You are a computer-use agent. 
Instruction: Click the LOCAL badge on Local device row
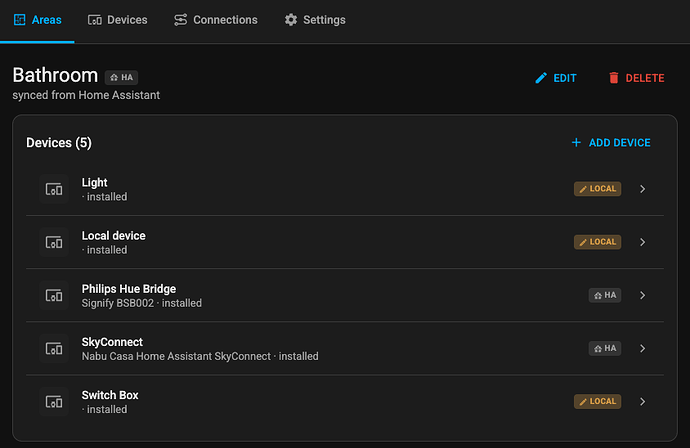pyautogui.click(x=598, y=242)
